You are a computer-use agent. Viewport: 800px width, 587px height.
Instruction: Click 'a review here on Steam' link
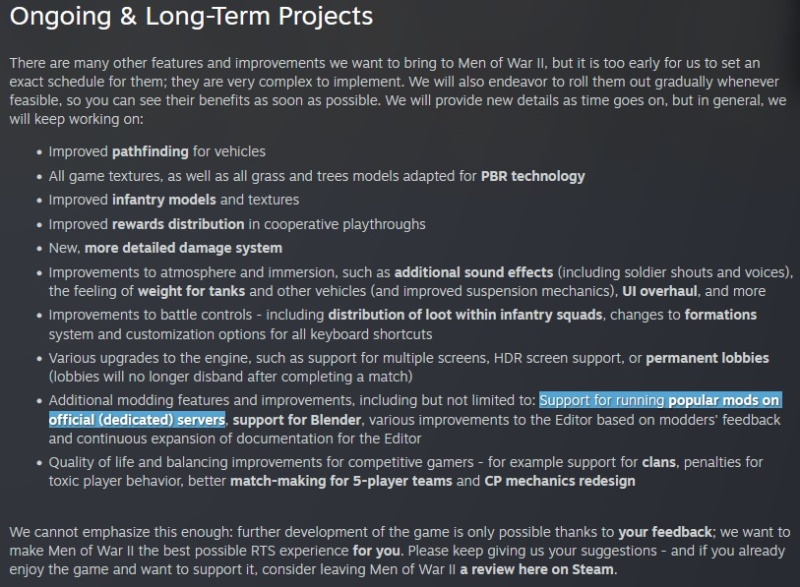click(x=536, y=569)
